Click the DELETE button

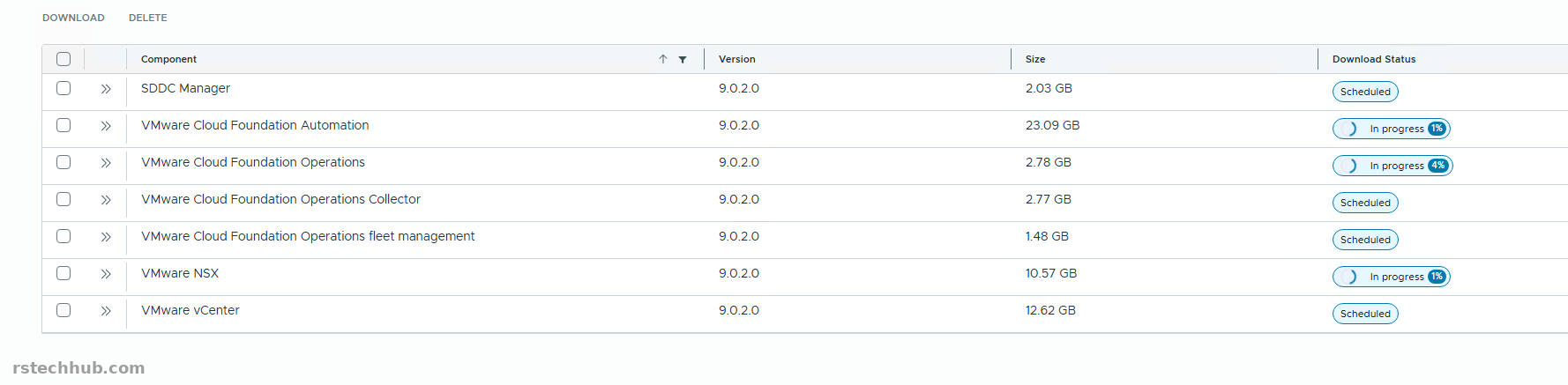pos(148,18)
